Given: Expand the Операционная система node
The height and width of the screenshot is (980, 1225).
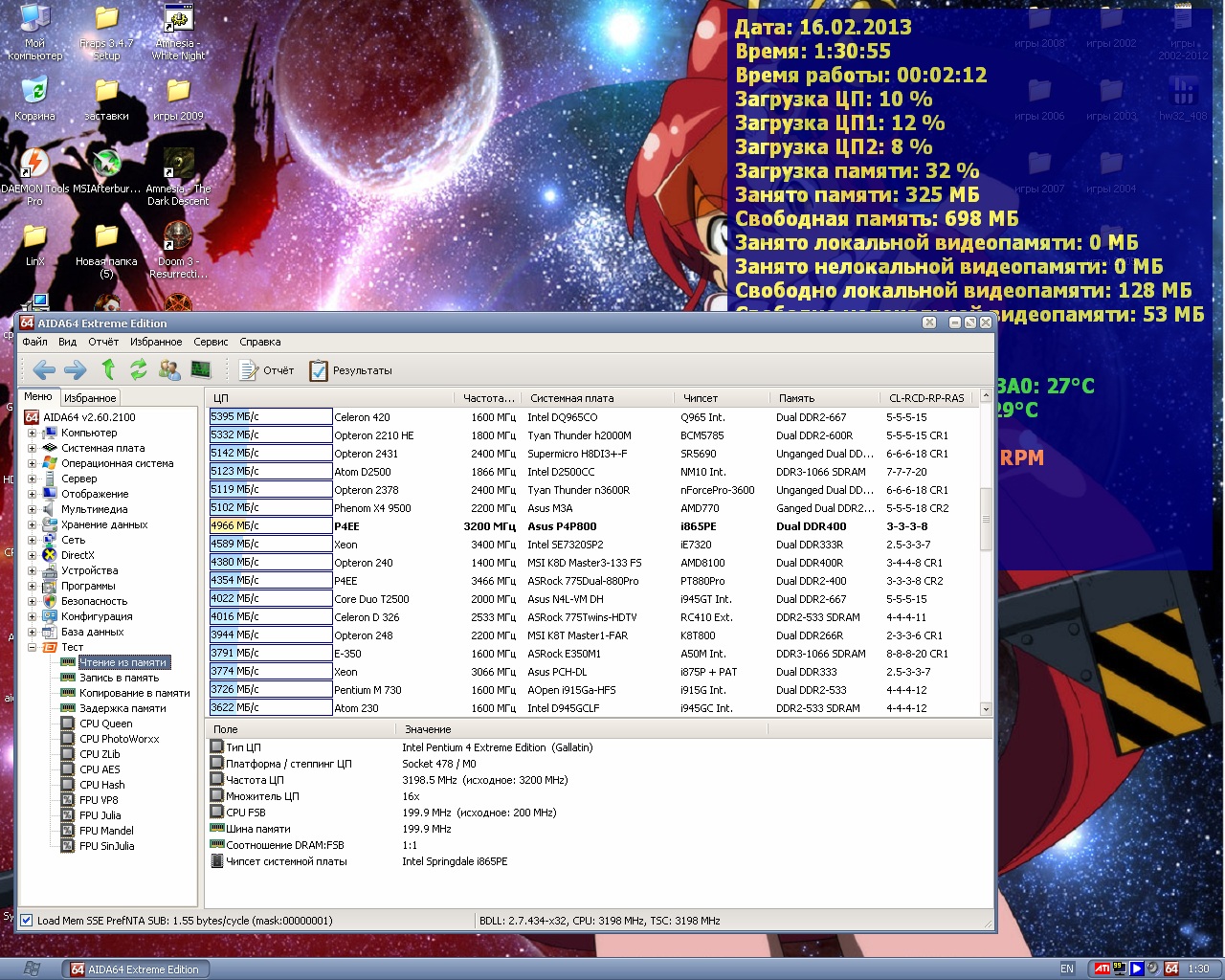Looking at the screenshot, I should coord(32,463).
